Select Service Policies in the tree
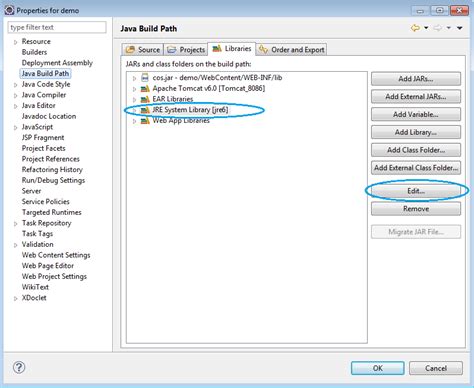474x388 pixels. (45, 202)
